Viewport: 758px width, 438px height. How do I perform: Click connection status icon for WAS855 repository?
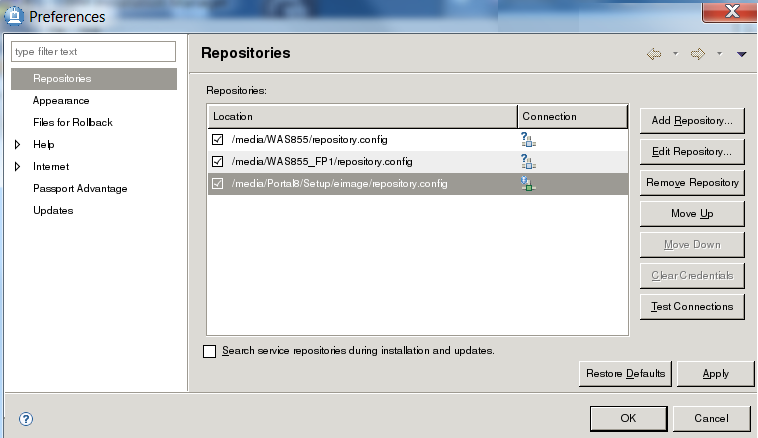528,139
